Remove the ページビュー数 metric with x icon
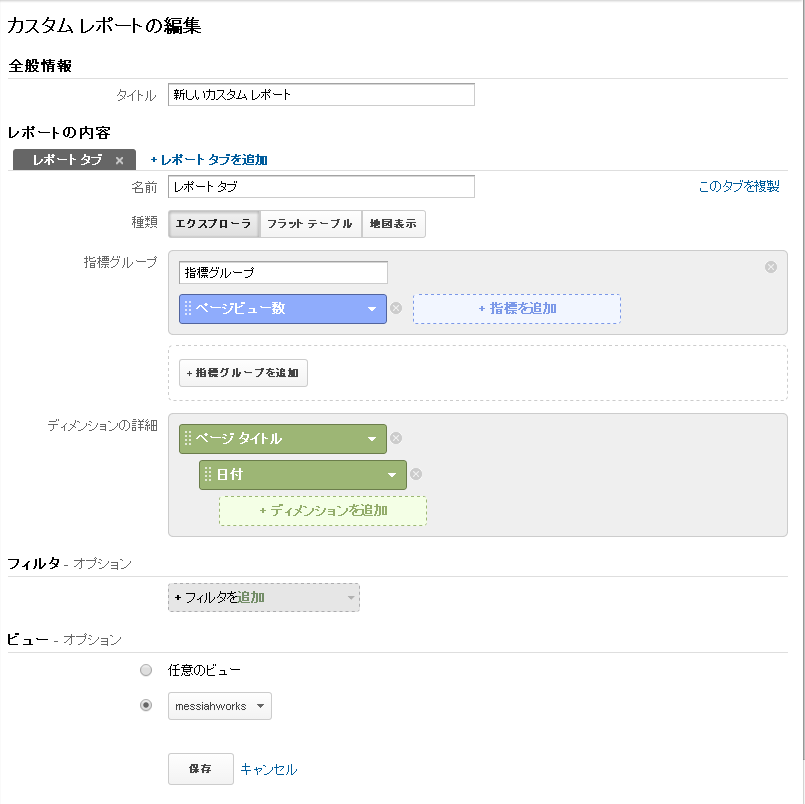Image resolution: width=805 pixels, height=804 pixels. 396,308
